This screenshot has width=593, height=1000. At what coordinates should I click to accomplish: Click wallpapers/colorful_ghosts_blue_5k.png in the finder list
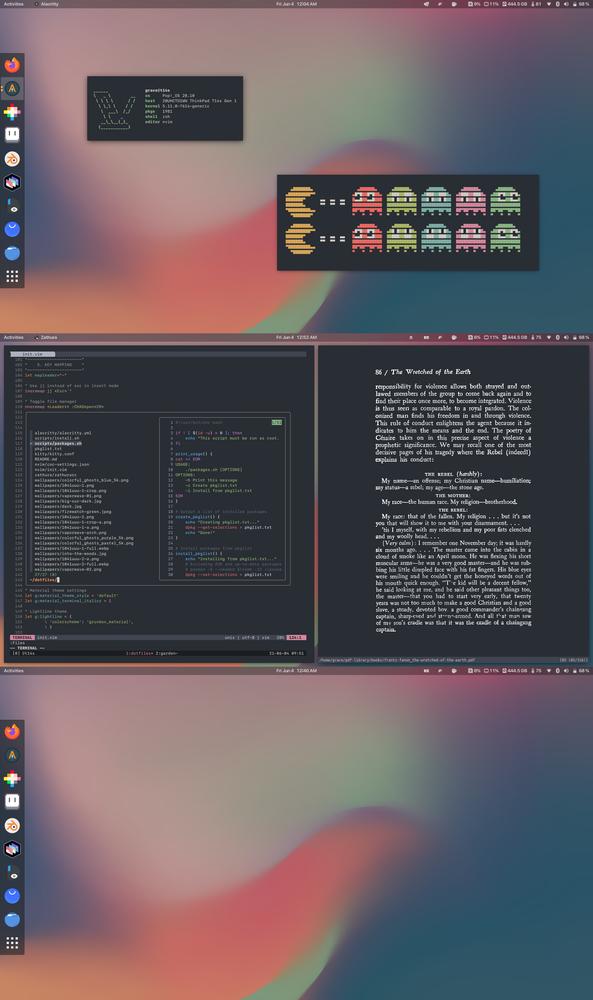coord(81,480)
